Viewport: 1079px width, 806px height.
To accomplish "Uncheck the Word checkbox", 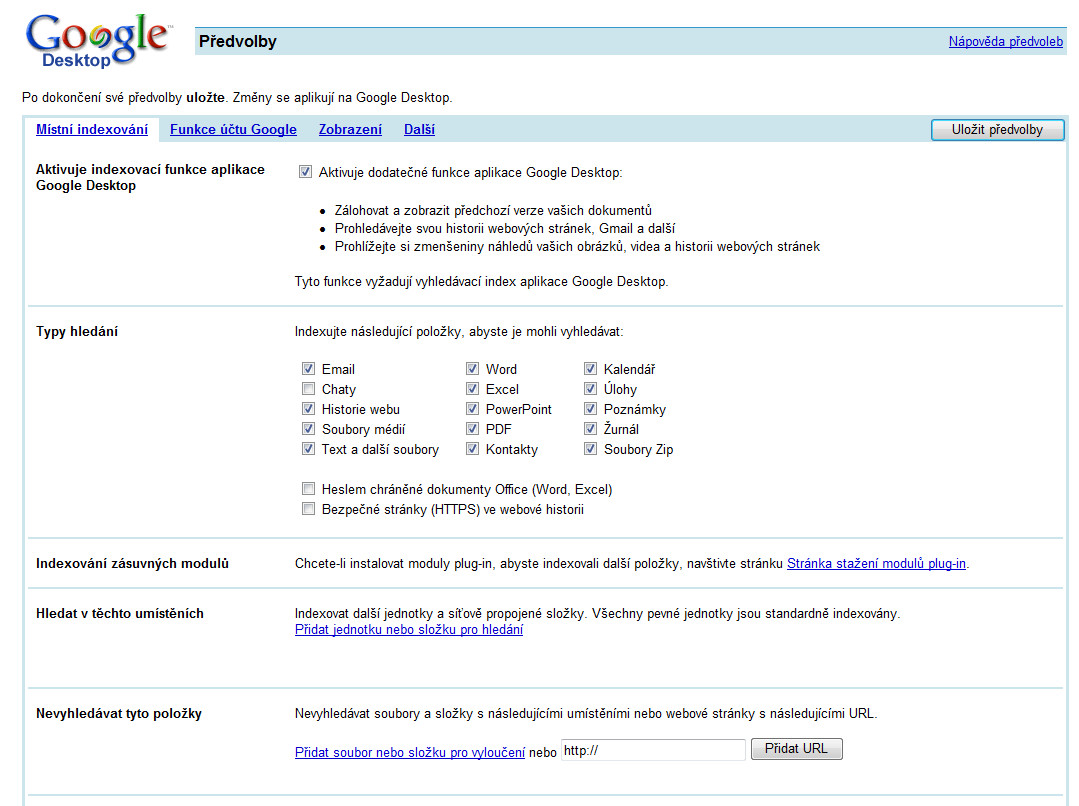I will 472,368.
